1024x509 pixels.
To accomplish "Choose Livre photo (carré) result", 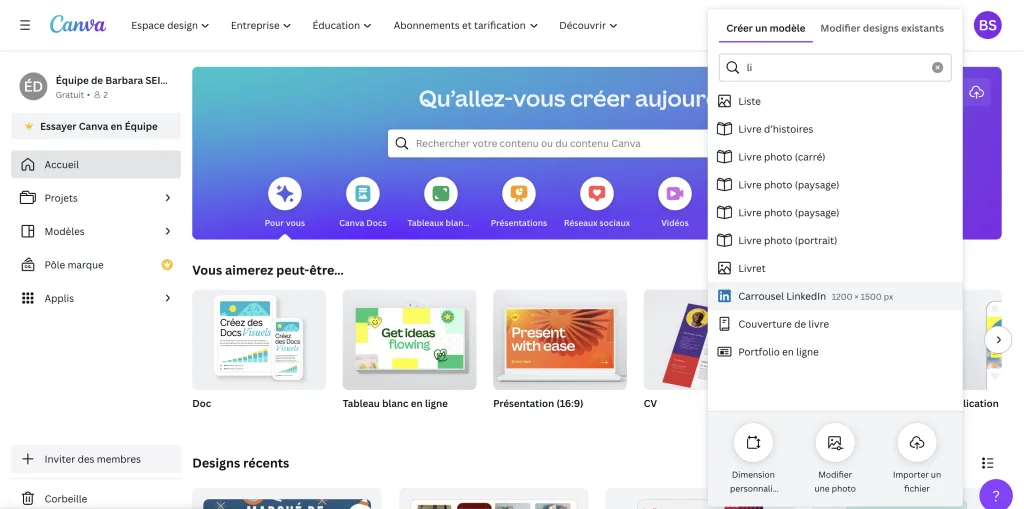I will tap(835, 157).
